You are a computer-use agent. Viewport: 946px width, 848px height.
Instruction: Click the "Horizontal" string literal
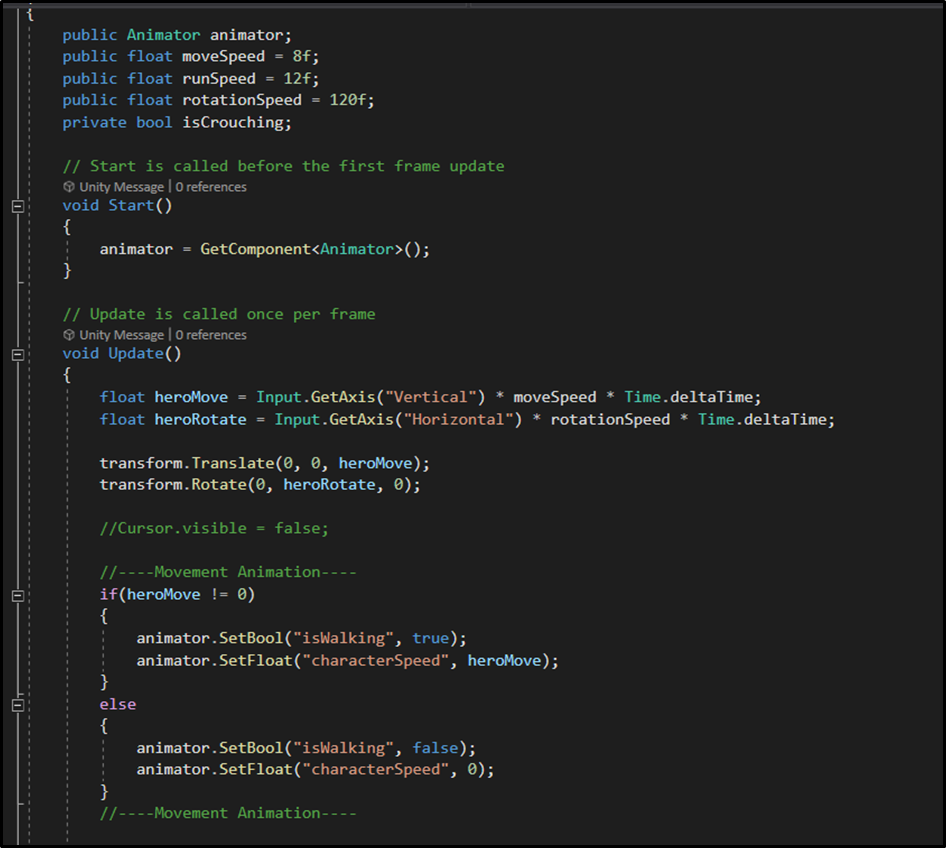pos(459,419)
